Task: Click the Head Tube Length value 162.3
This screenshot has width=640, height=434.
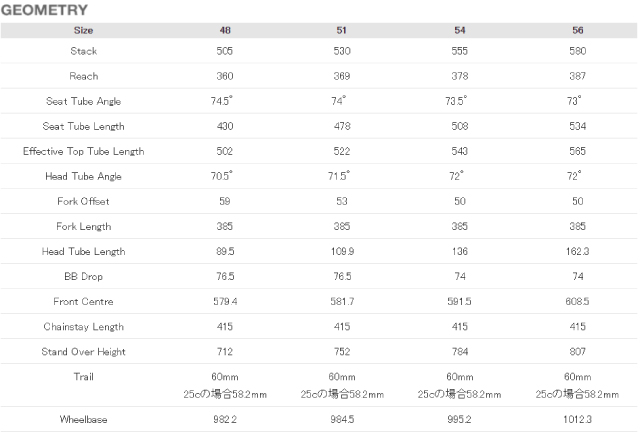Action: tap(578, 251)
